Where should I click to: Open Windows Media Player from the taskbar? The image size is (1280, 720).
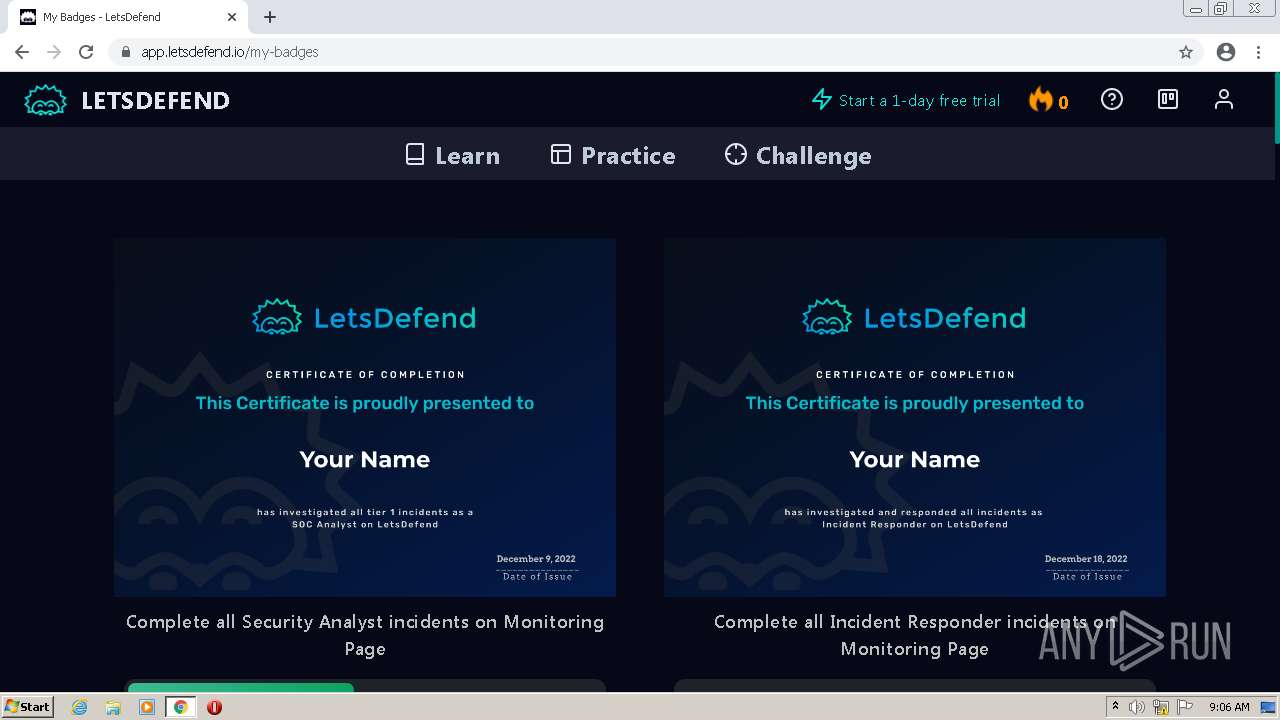pyautogui.click(x=147, y=707)
